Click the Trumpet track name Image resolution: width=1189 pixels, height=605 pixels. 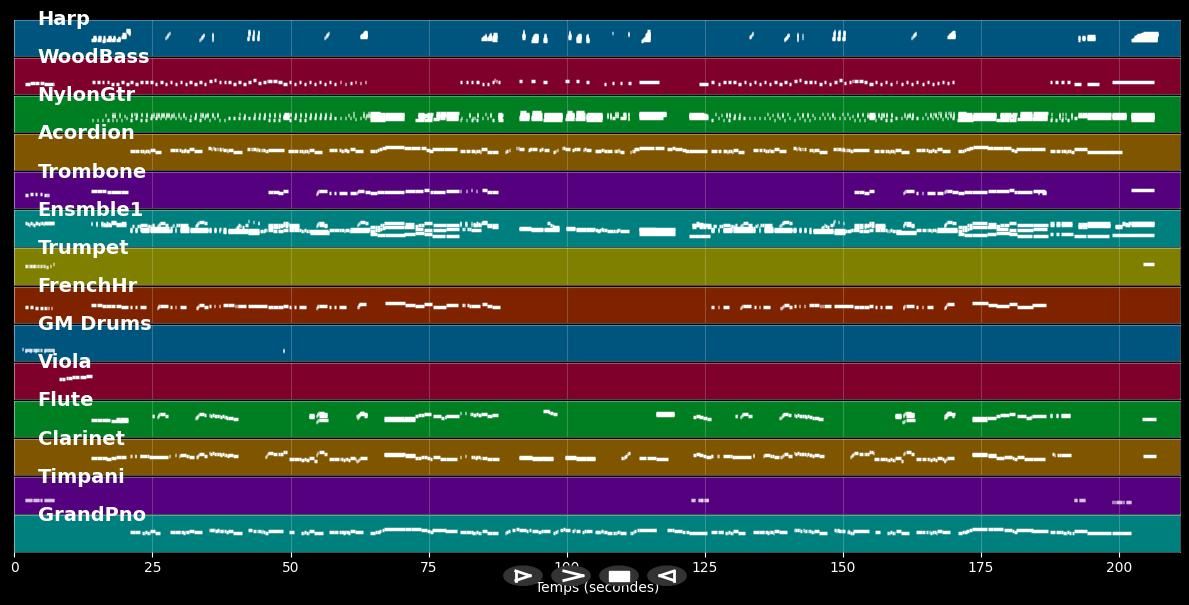pos(83,248)
